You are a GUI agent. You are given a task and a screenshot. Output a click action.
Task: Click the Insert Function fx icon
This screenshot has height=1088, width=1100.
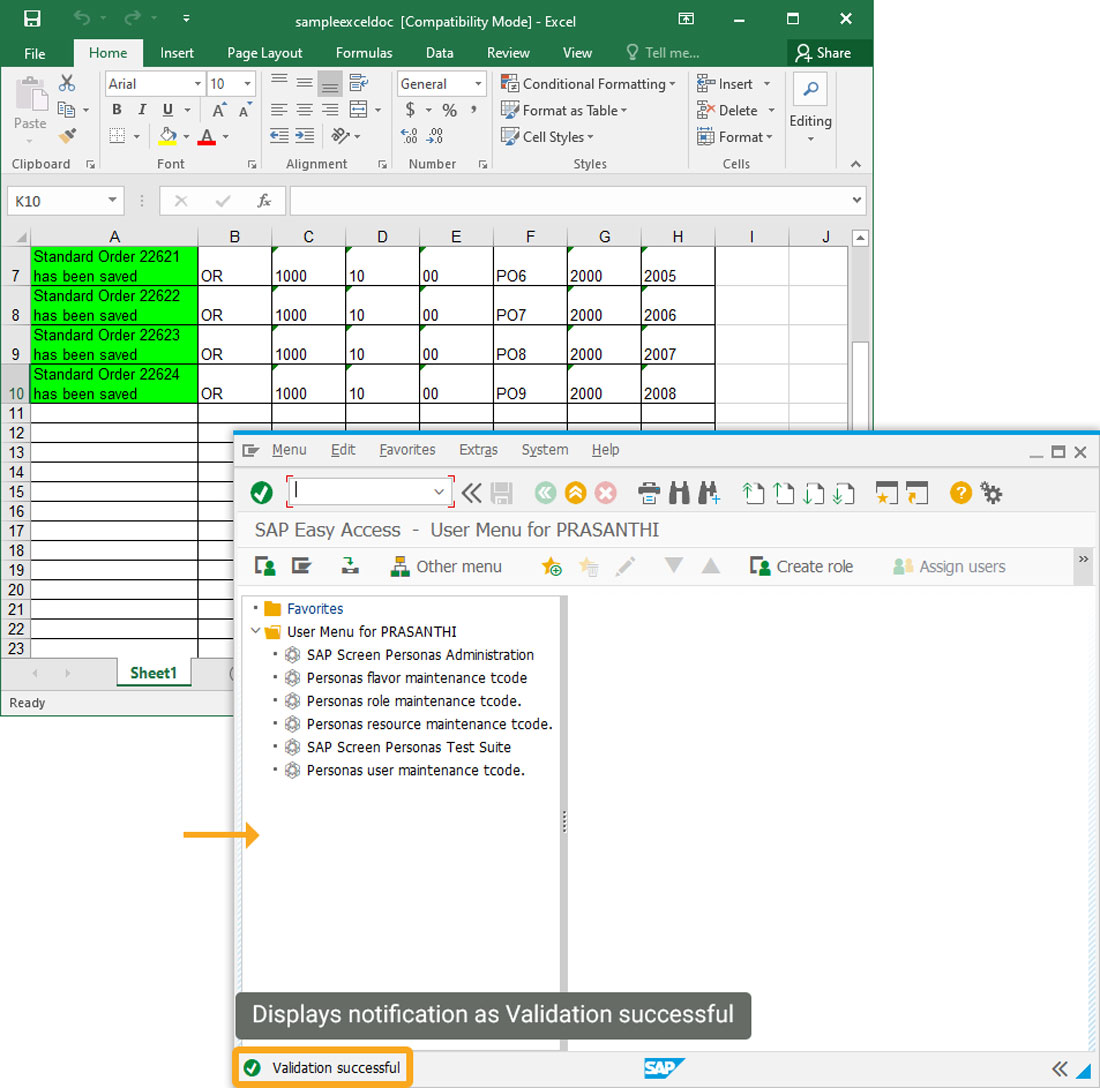pos(264,201)
